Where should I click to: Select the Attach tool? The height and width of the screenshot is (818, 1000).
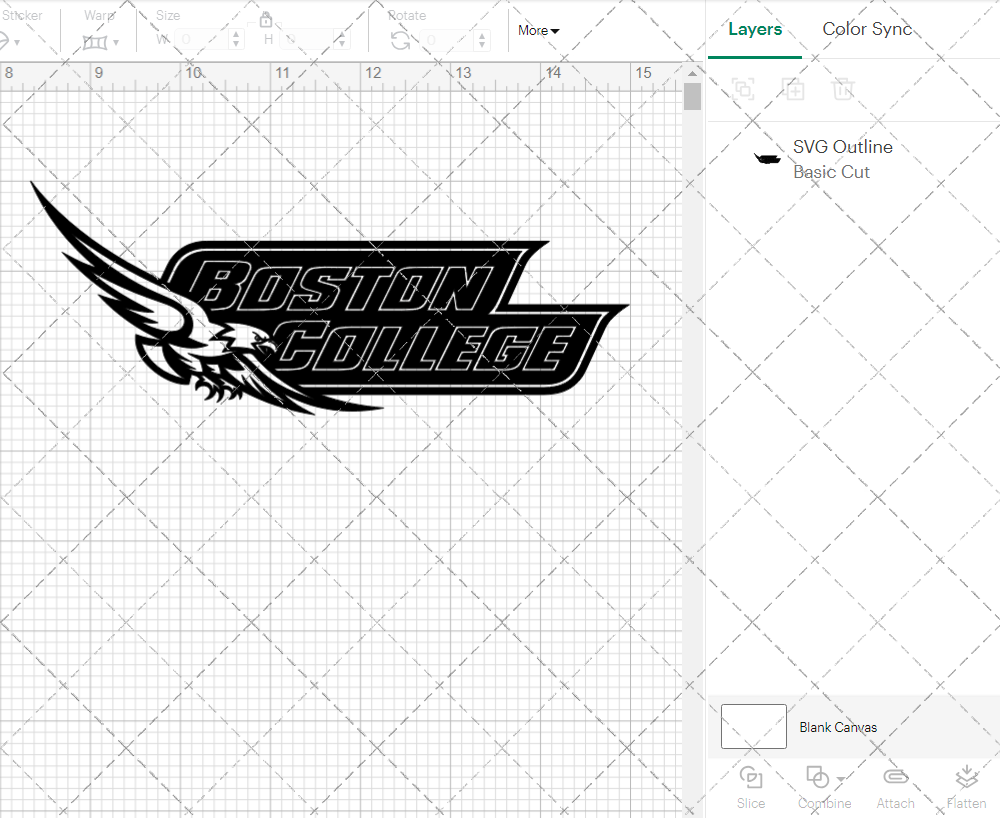[x=895, y=788]
